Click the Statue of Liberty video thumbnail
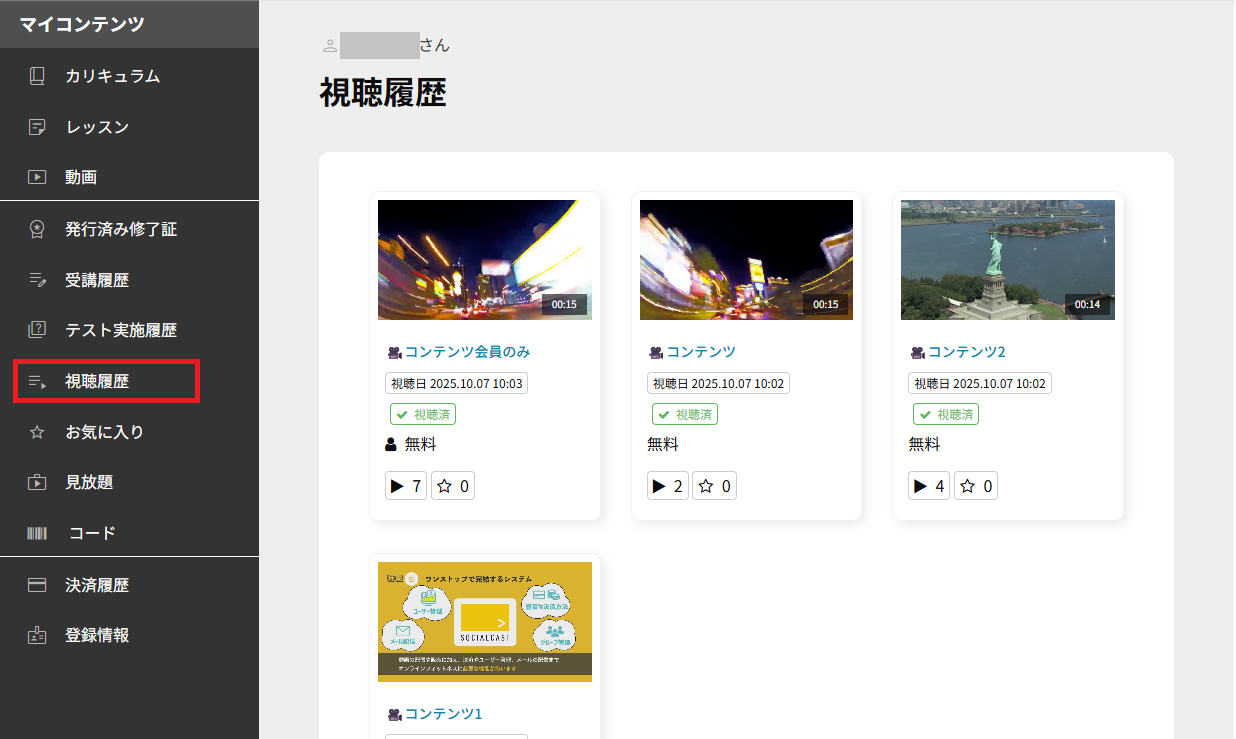Screen dimensions: 1236x739 1007,260
